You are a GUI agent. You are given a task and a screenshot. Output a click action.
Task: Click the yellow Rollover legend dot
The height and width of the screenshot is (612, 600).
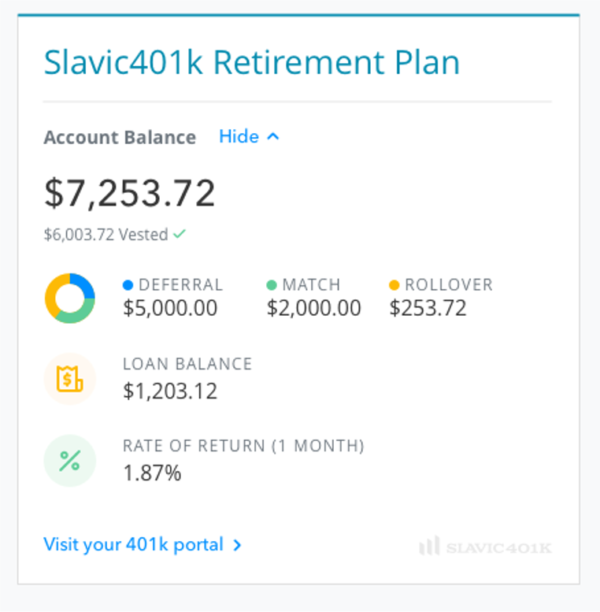click(395, 285)
